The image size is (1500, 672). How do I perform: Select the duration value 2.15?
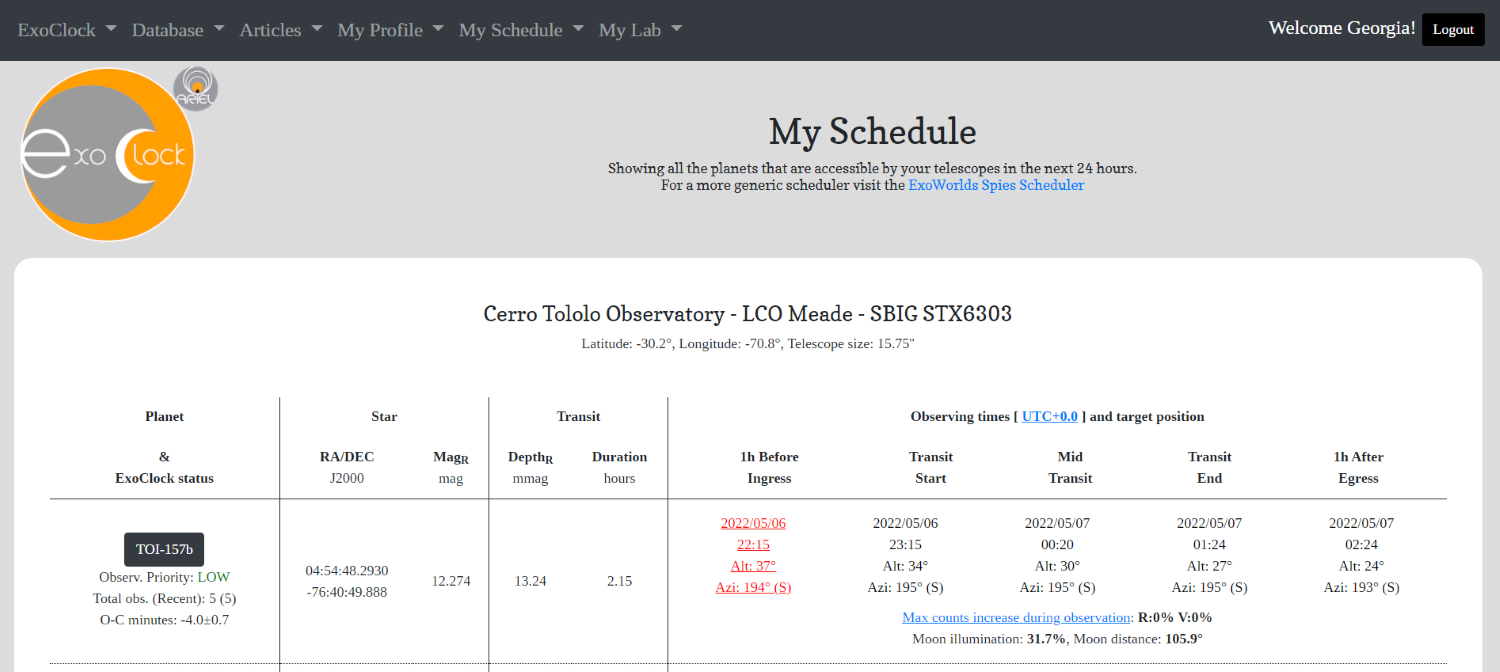pyautogui.click(x=619, y=581)
